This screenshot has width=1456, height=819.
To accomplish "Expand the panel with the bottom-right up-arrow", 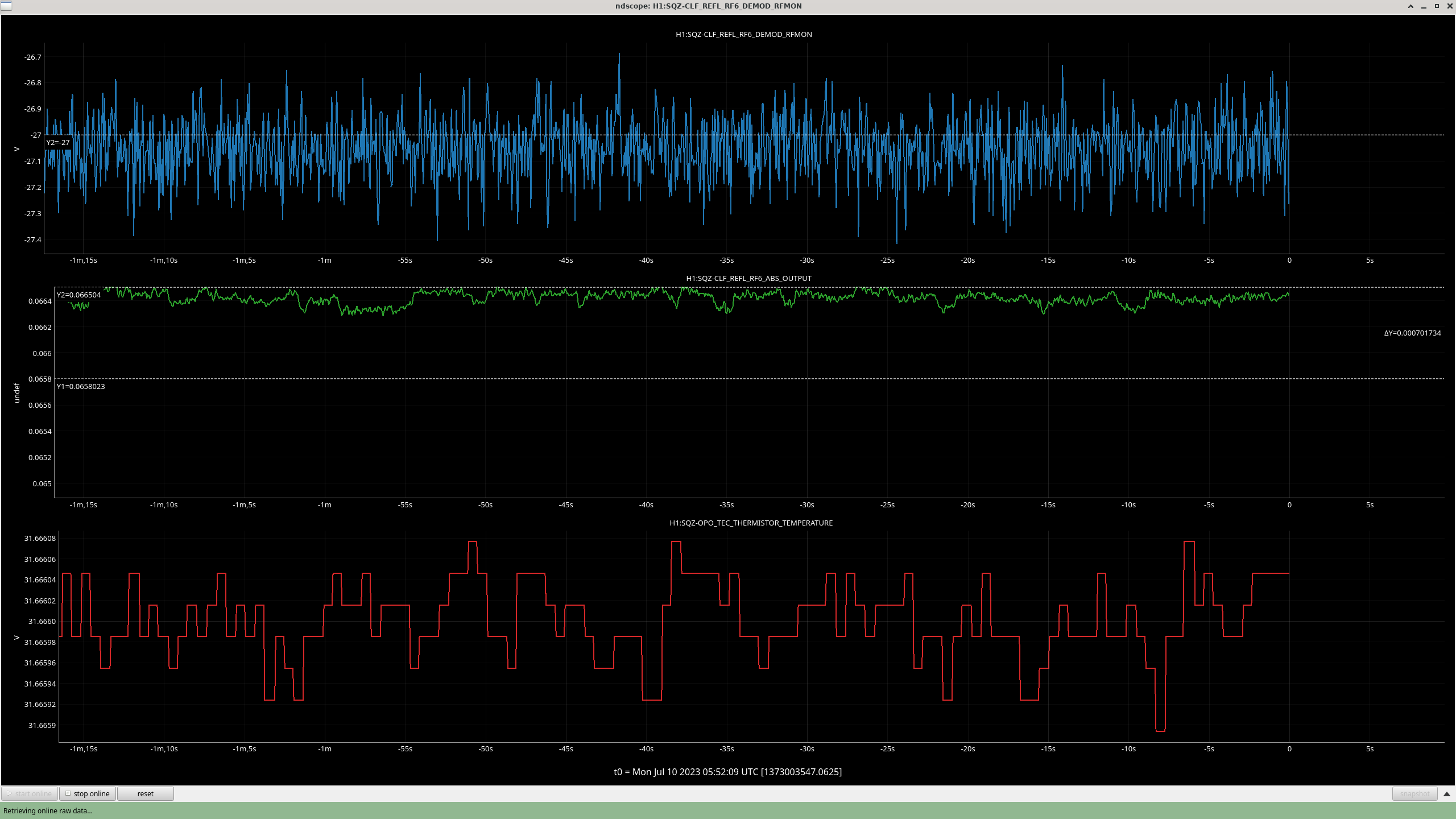I will [x=1447, y=793].
